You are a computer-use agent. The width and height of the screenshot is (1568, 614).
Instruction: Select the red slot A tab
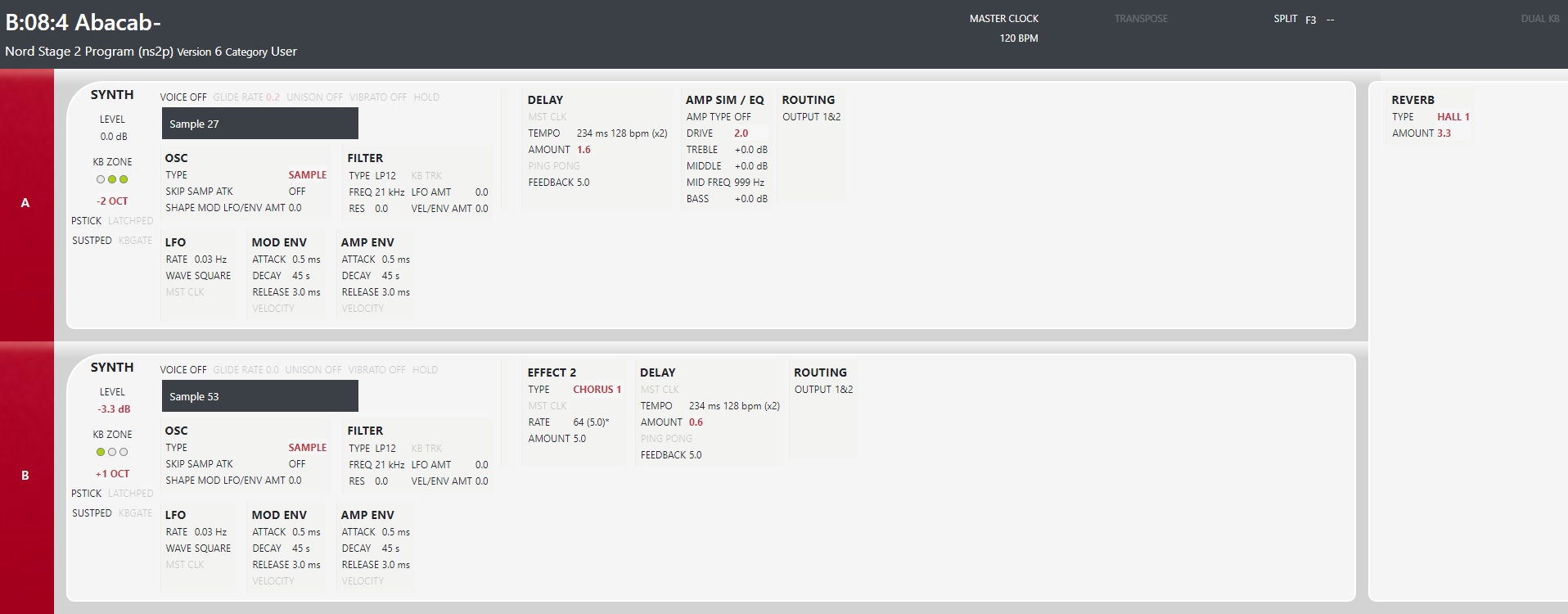(x=26, y=203)
